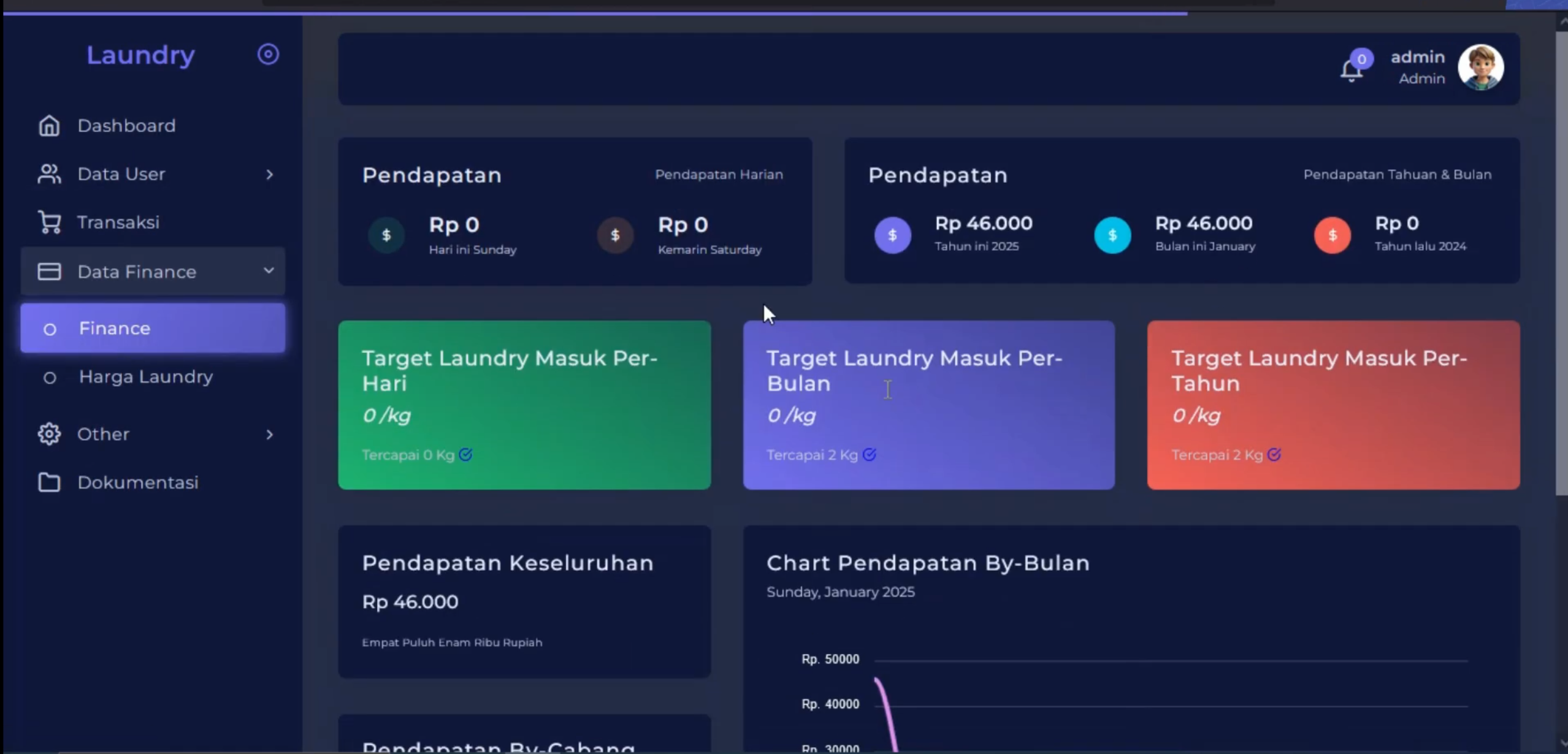The height and width of the screenshot is (754, 1568).
Task: Expand the Data User chevron arrow
Action: click(x=269, y=175)
